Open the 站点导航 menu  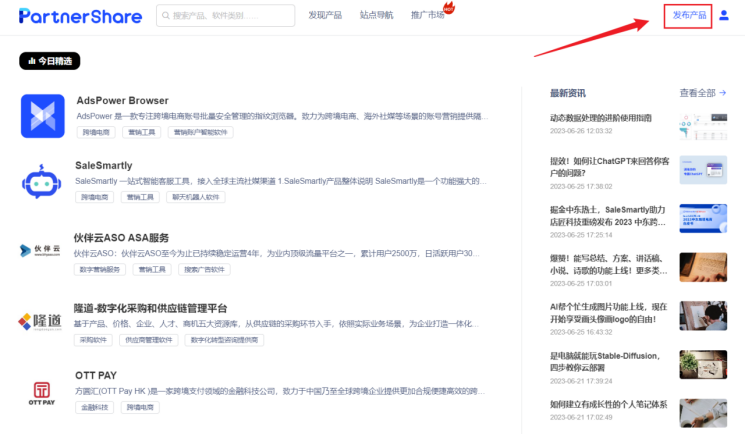pos(376,15)
